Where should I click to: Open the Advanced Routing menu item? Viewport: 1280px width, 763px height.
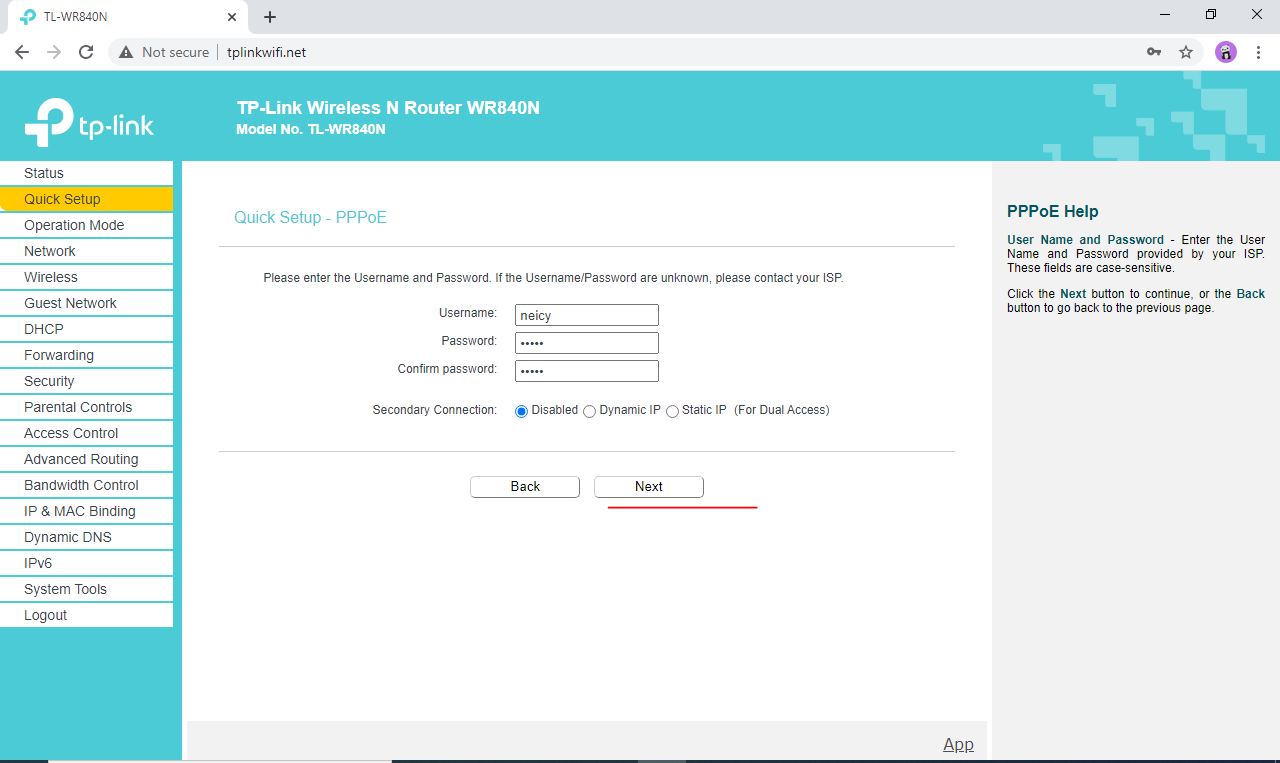pos(87,459)
